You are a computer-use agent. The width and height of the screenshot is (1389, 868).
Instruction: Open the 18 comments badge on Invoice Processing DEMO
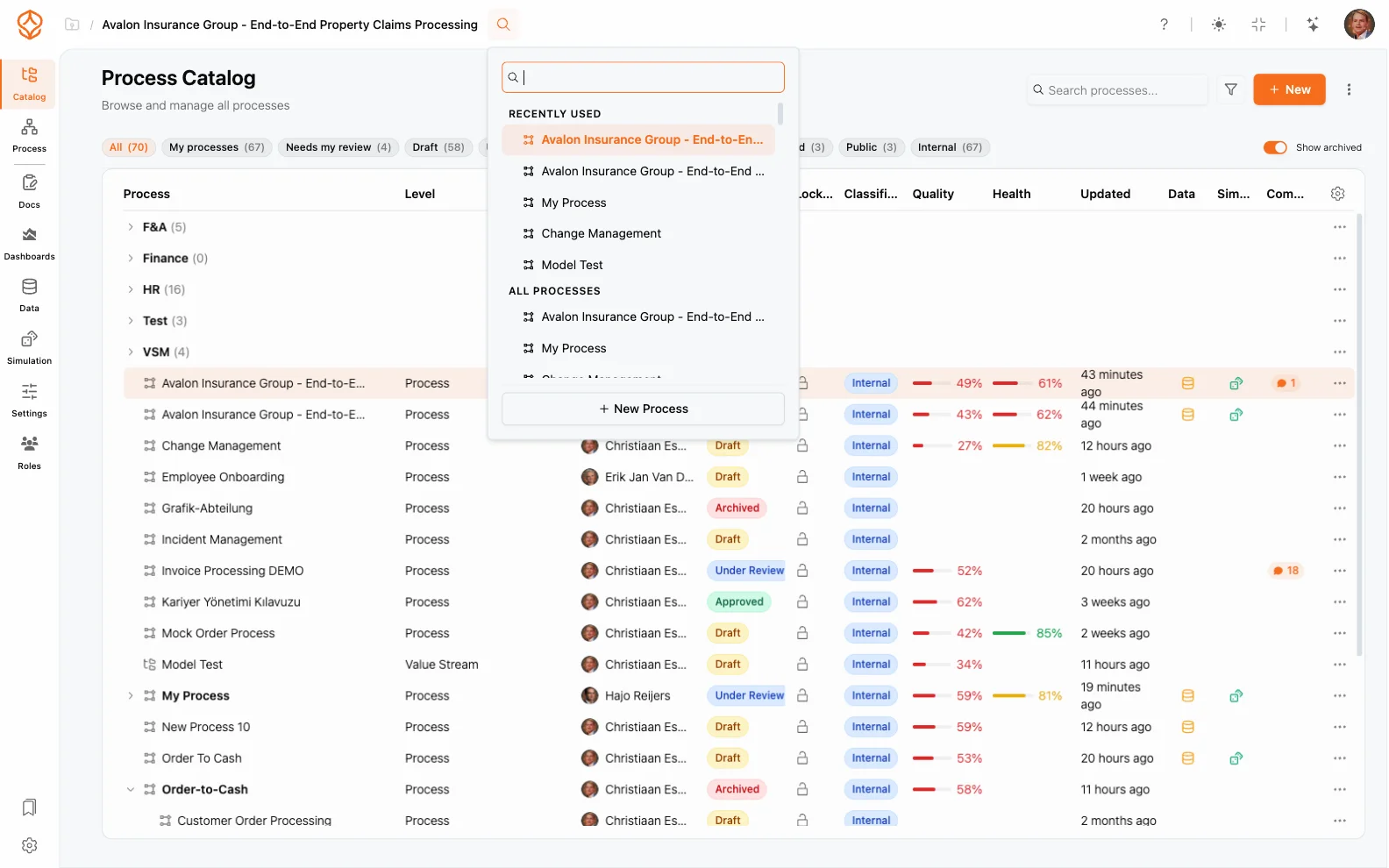coord(1286,571)
